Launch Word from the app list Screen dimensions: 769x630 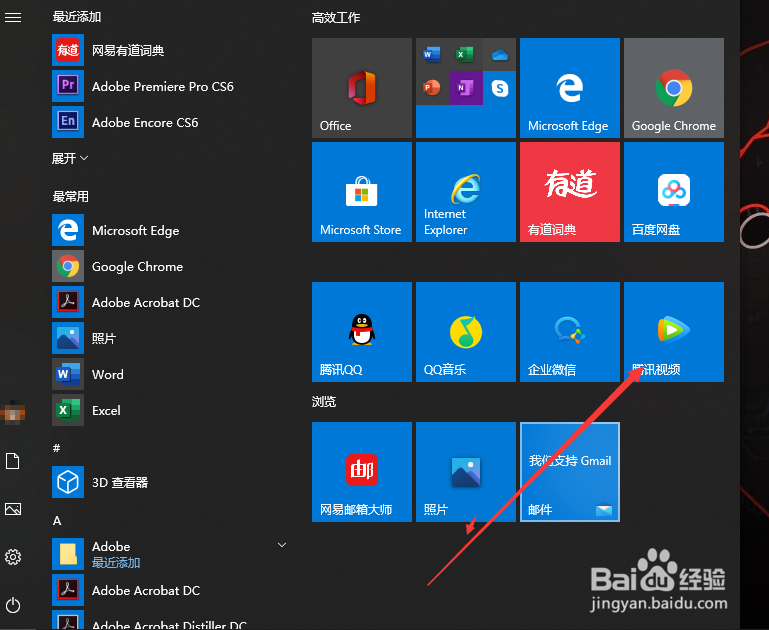(169, 374)
